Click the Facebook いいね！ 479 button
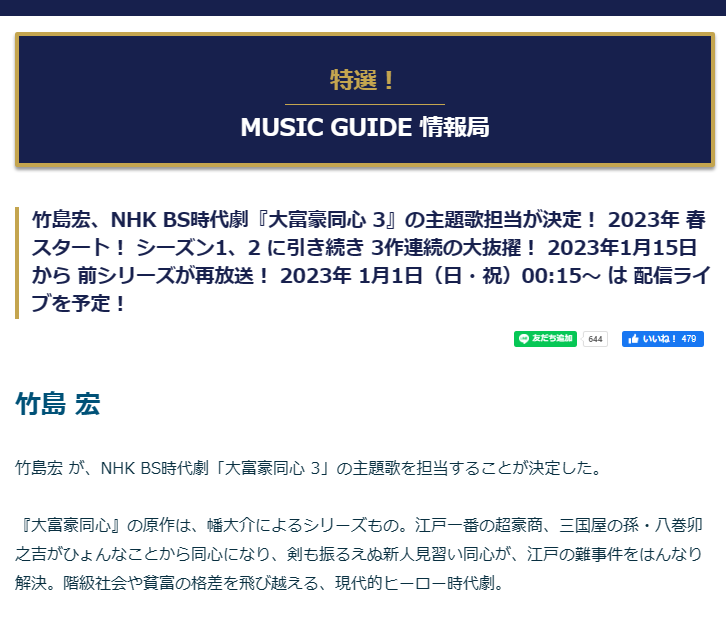Image resolution: width=726 pixels, height=630 pixels. coord(663,339)
